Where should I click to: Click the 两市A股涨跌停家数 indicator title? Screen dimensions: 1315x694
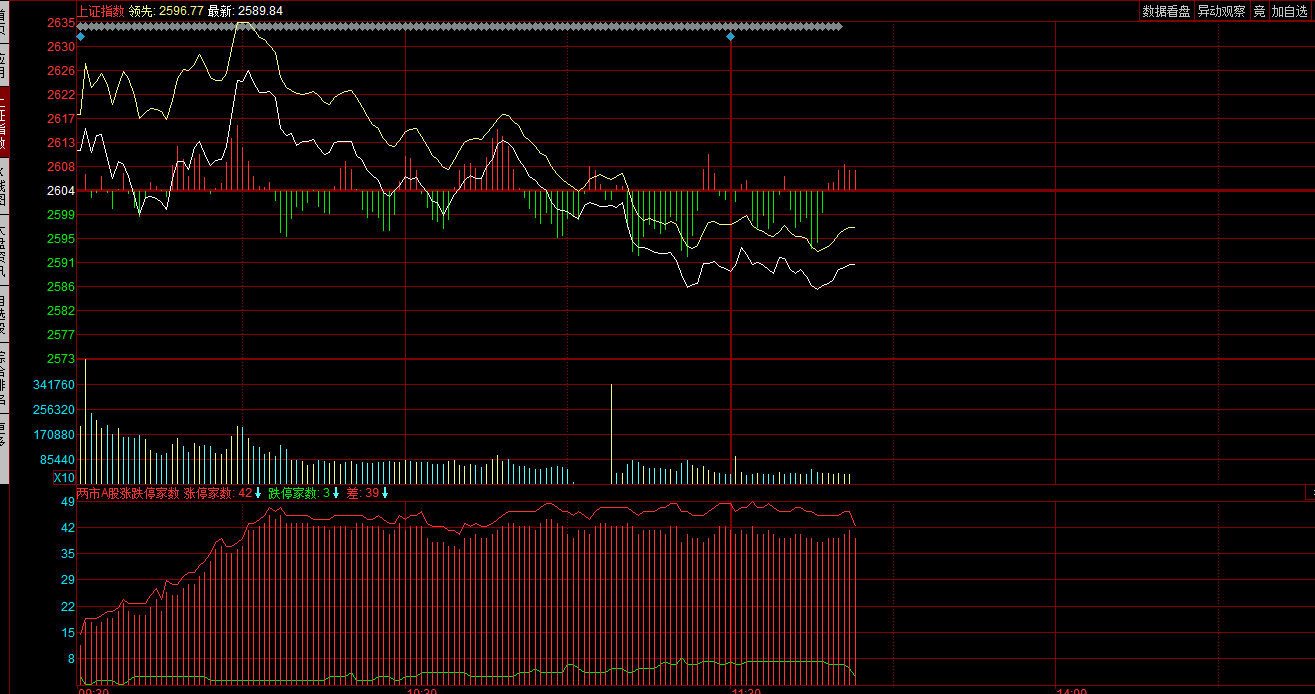pos(128,493)
